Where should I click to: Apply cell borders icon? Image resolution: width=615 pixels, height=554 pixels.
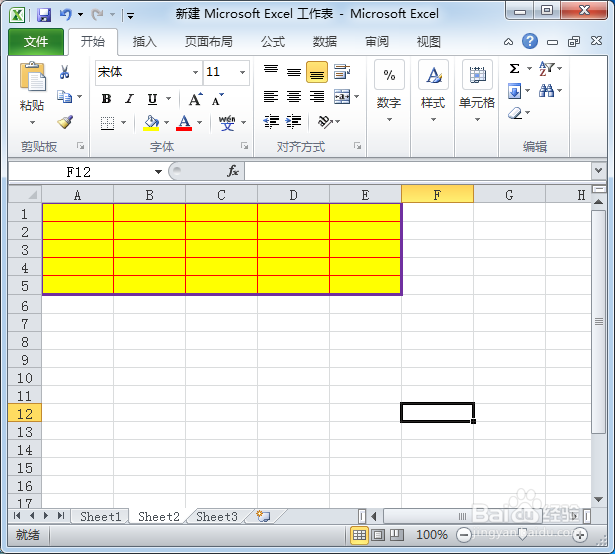click(x=107, y=123)
